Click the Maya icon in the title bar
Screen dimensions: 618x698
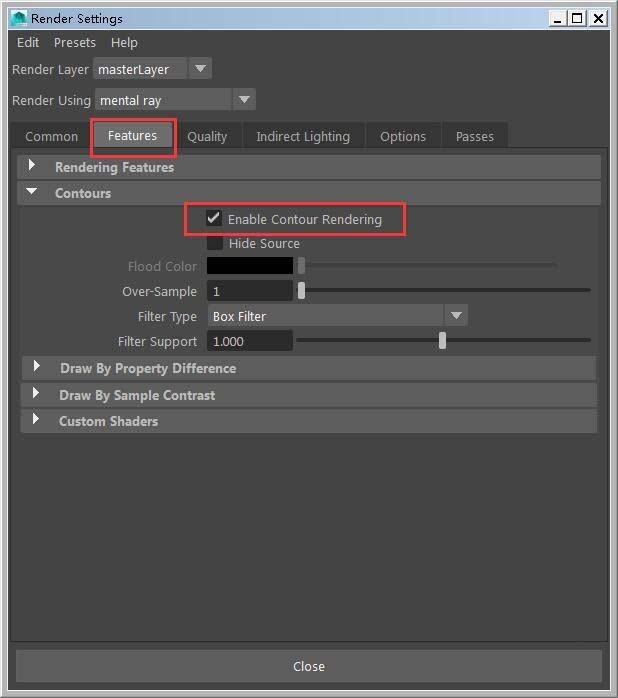19,18
